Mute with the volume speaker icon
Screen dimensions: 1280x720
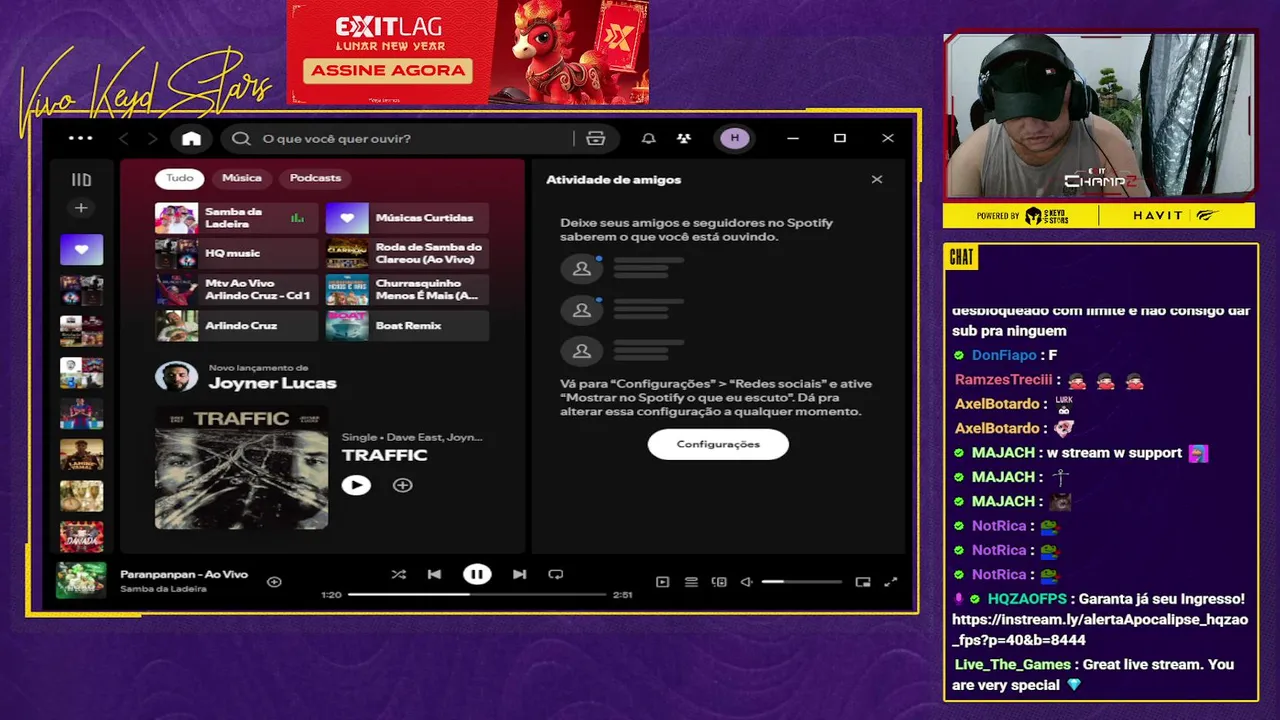(x=746, y=582)
